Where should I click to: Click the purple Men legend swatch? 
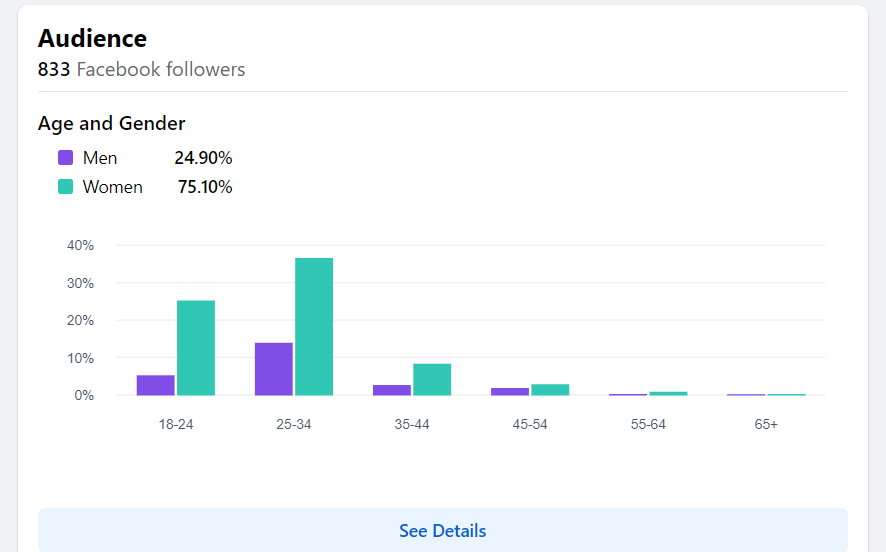66,158
